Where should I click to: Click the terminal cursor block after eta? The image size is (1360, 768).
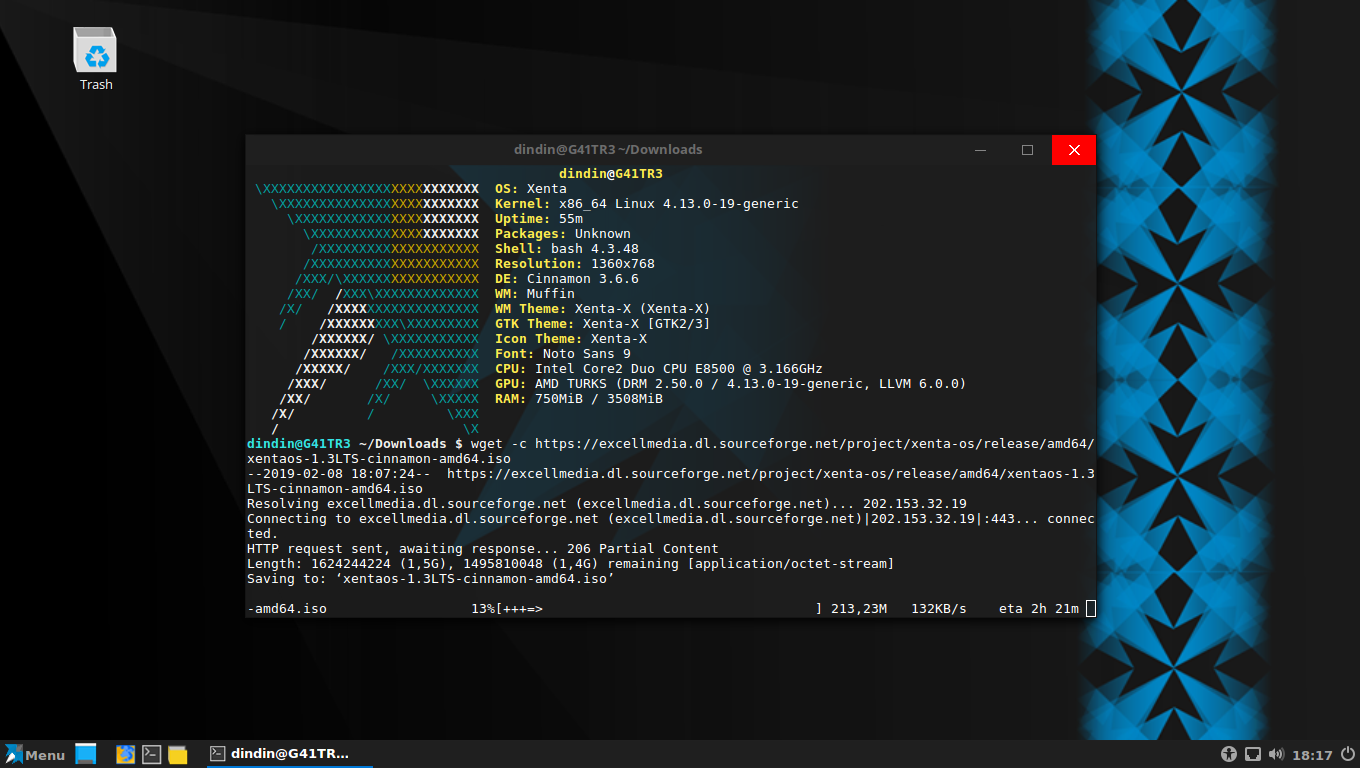(x=1091, y=609)
